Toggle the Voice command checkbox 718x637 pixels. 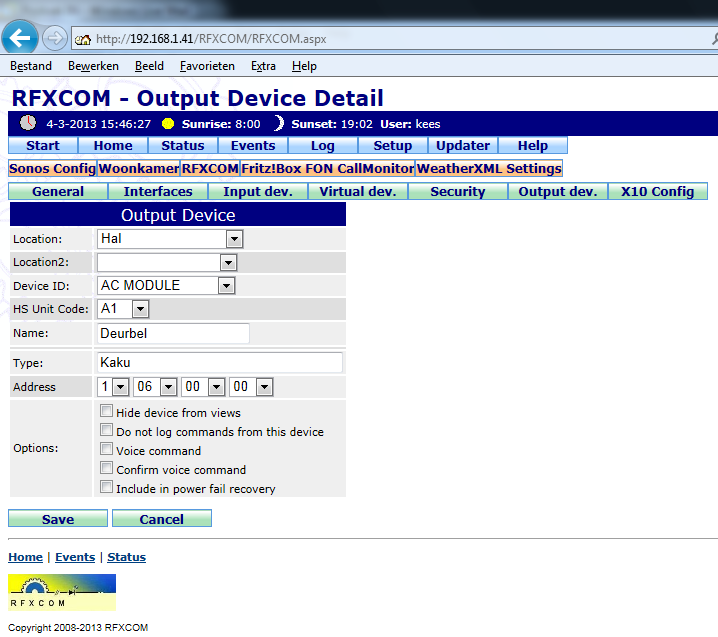pyautogui.click(x=106, y=449)
